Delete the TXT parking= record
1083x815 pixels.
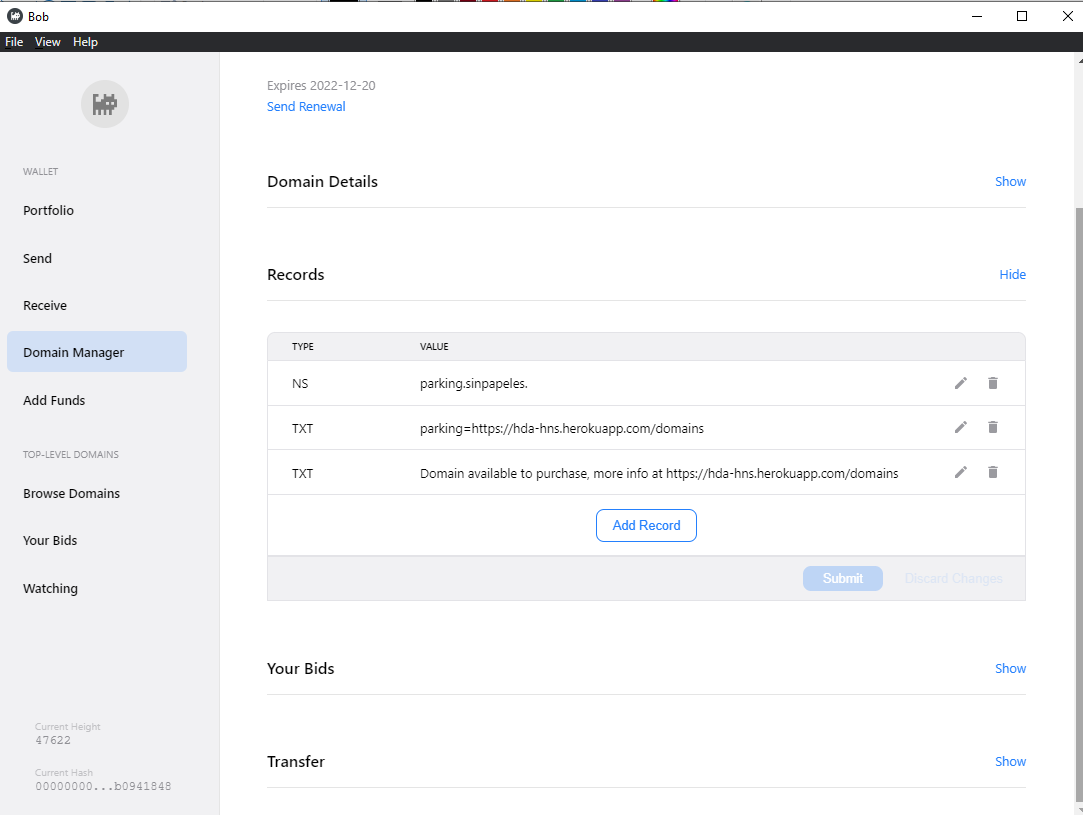coord(993,427)
